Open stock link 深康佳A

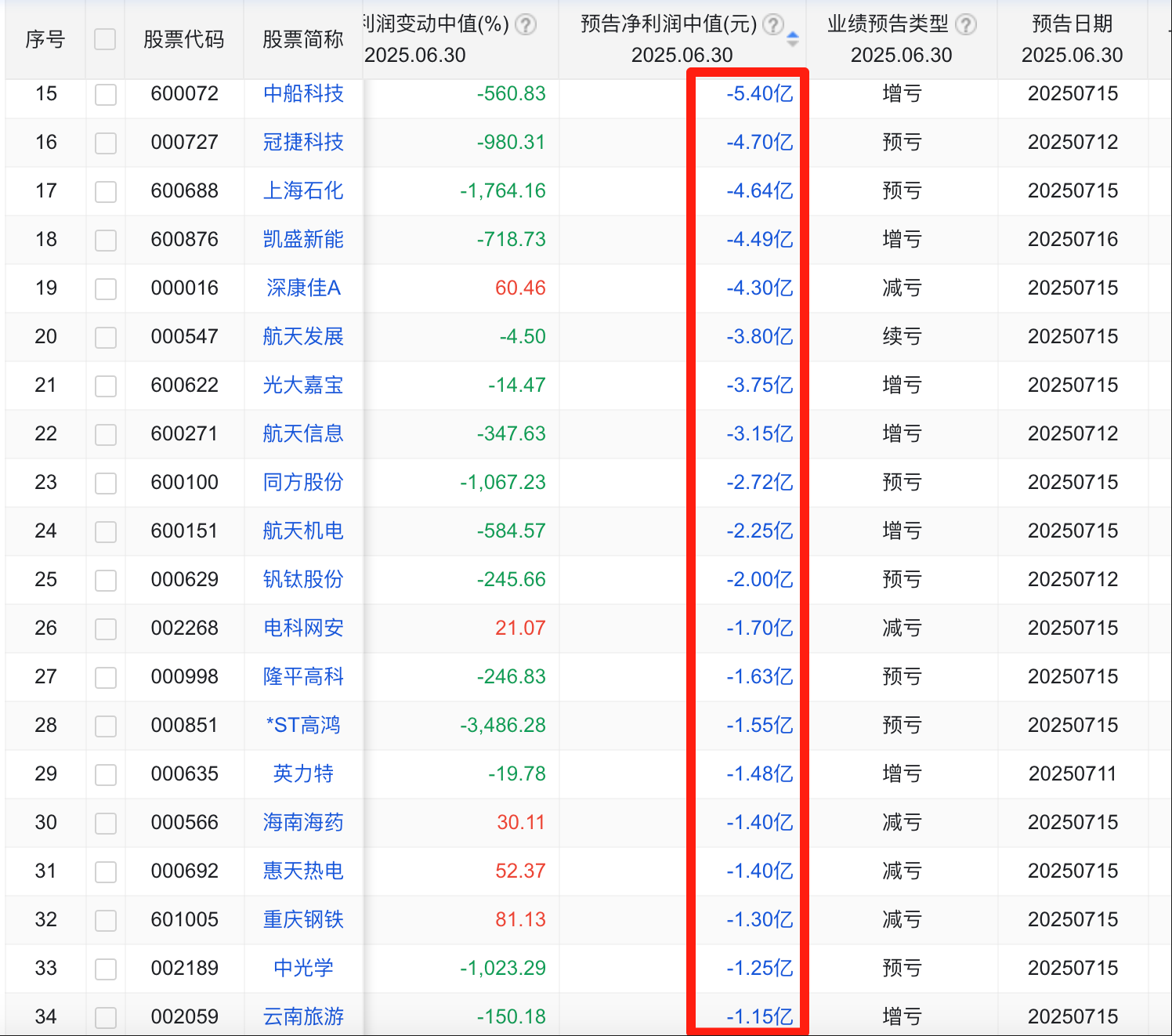(303, 288)
